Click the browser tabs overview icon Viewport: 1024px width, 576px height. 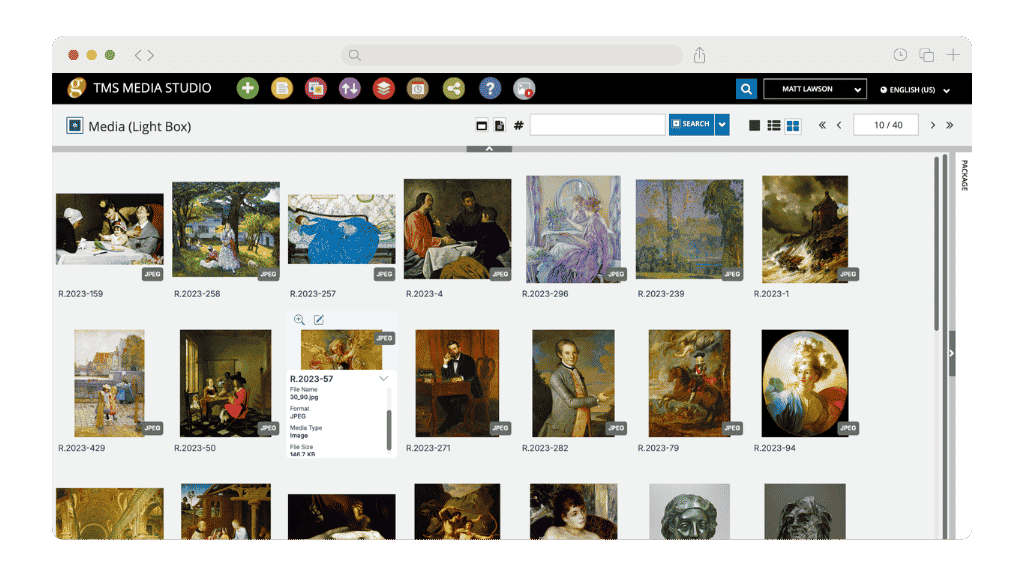tap(927, 55)
